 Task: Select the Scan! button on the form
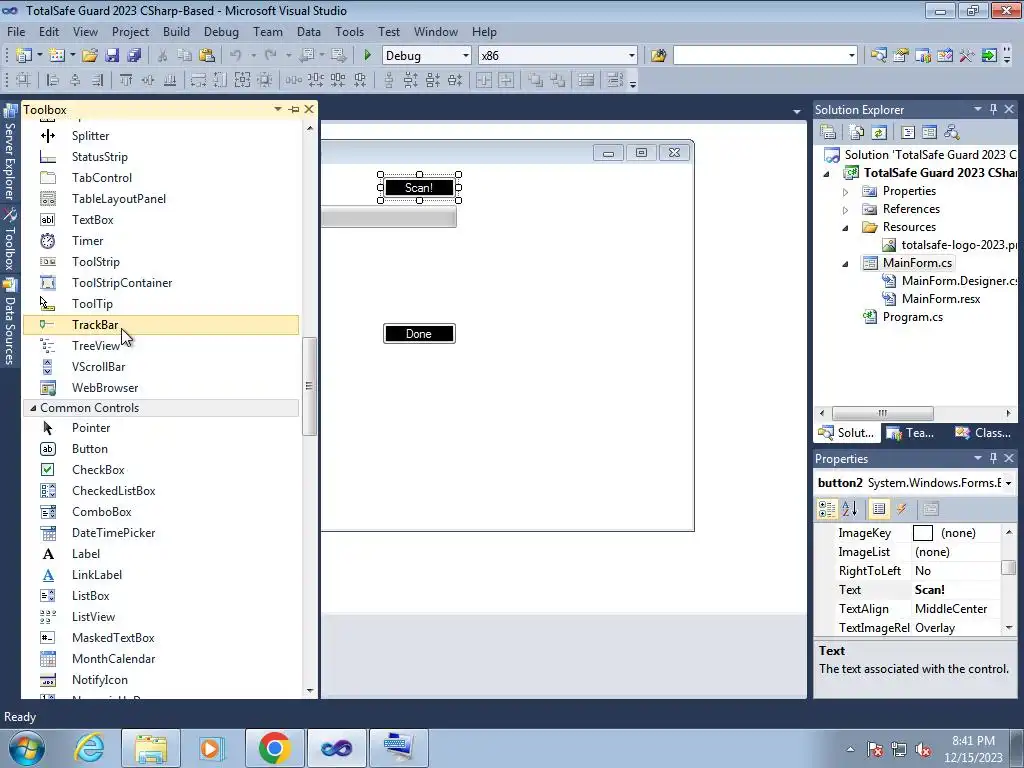point(419,187)
